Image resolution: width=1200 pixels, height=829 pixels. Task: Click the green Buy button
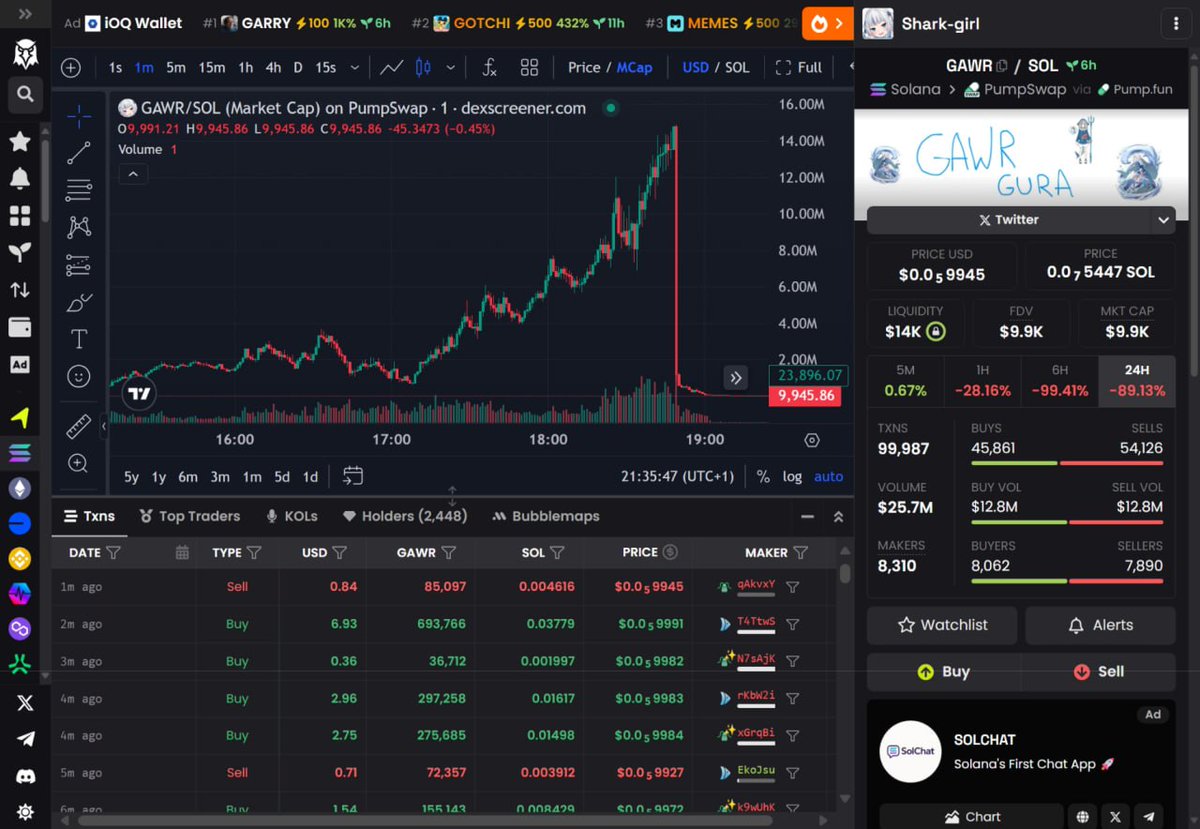coord(942,672)
